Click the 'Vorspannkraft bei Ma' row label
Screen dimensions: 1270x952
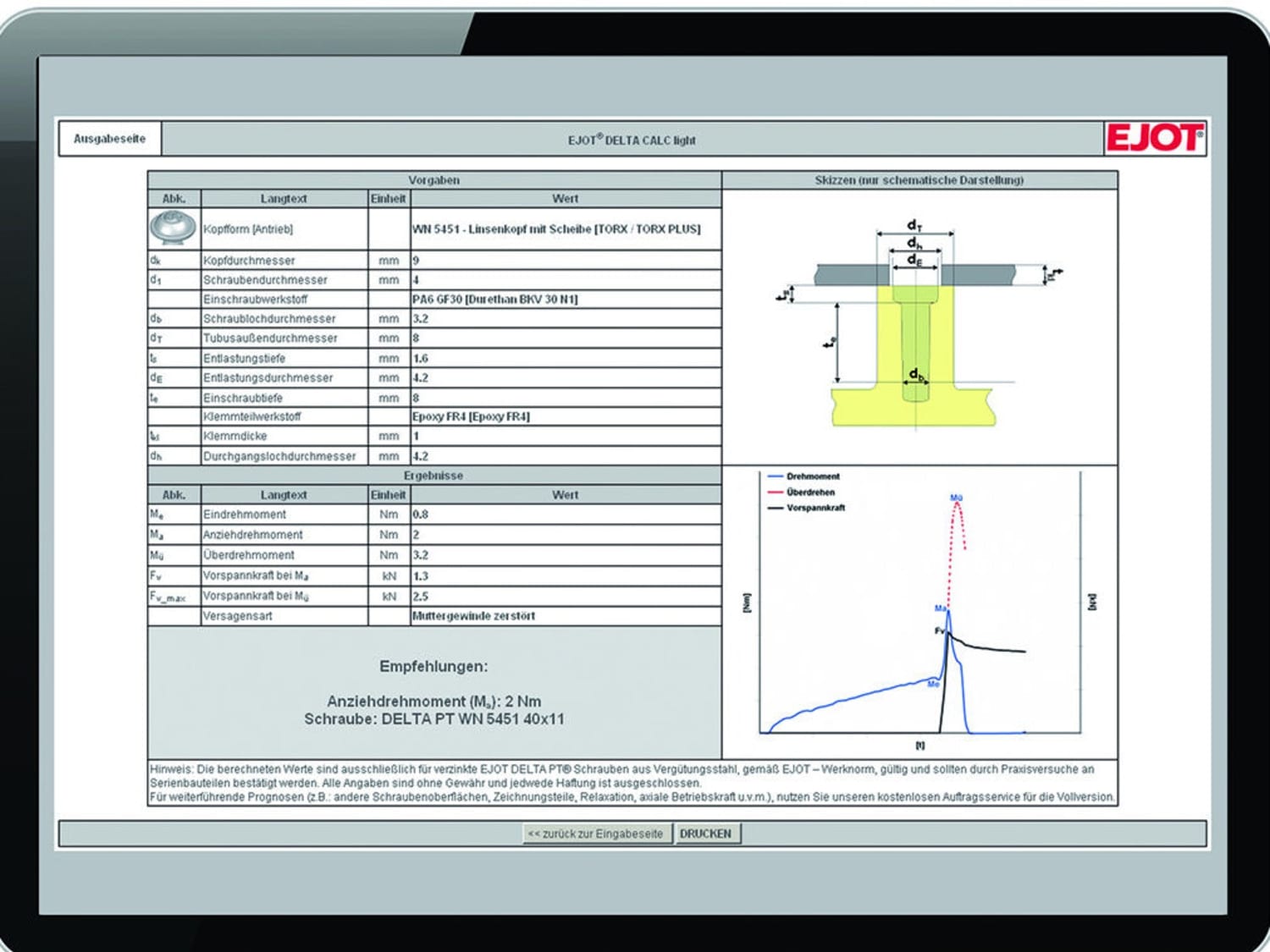(x=256, y=575)
